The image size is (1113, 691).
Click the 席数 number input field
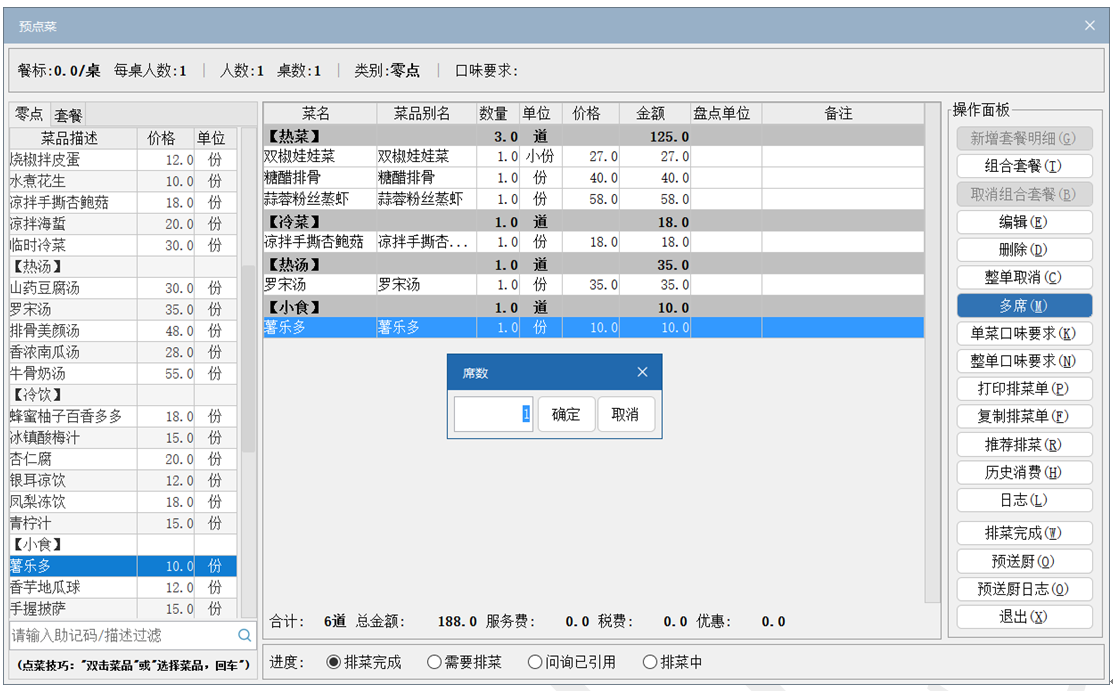493,414
